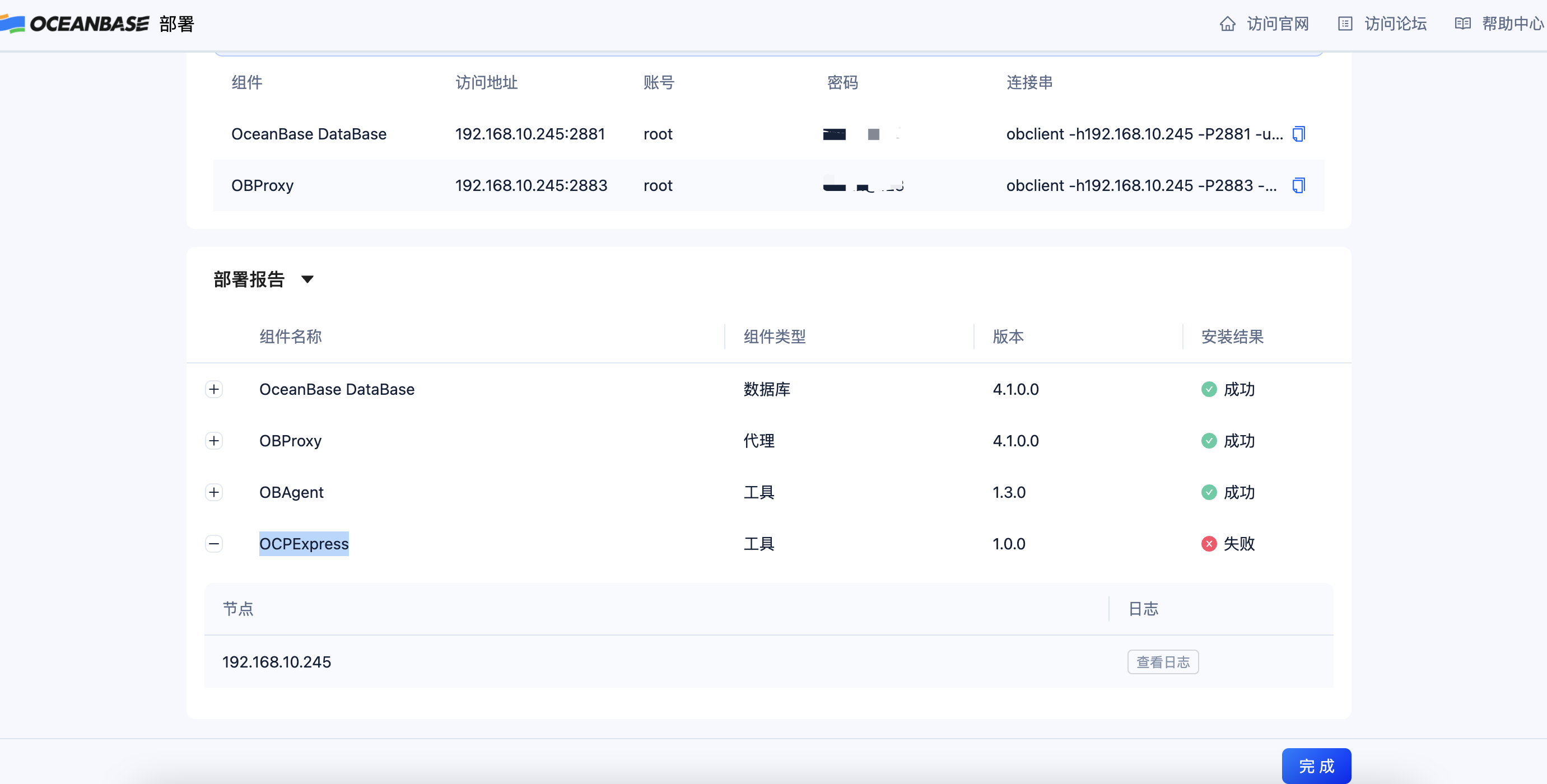Click the 连接串 column header
The height and width of the screenshot is (784, 1547).
[x=1030, y=82]
